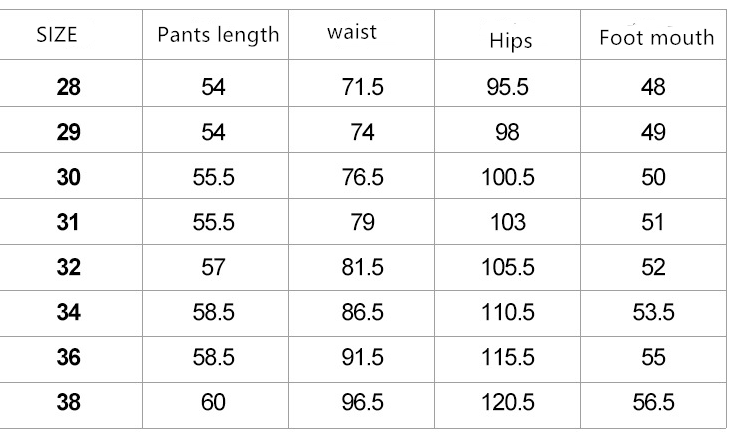
Task: Select the size 36 row label
Action: (x=69, y=358)
